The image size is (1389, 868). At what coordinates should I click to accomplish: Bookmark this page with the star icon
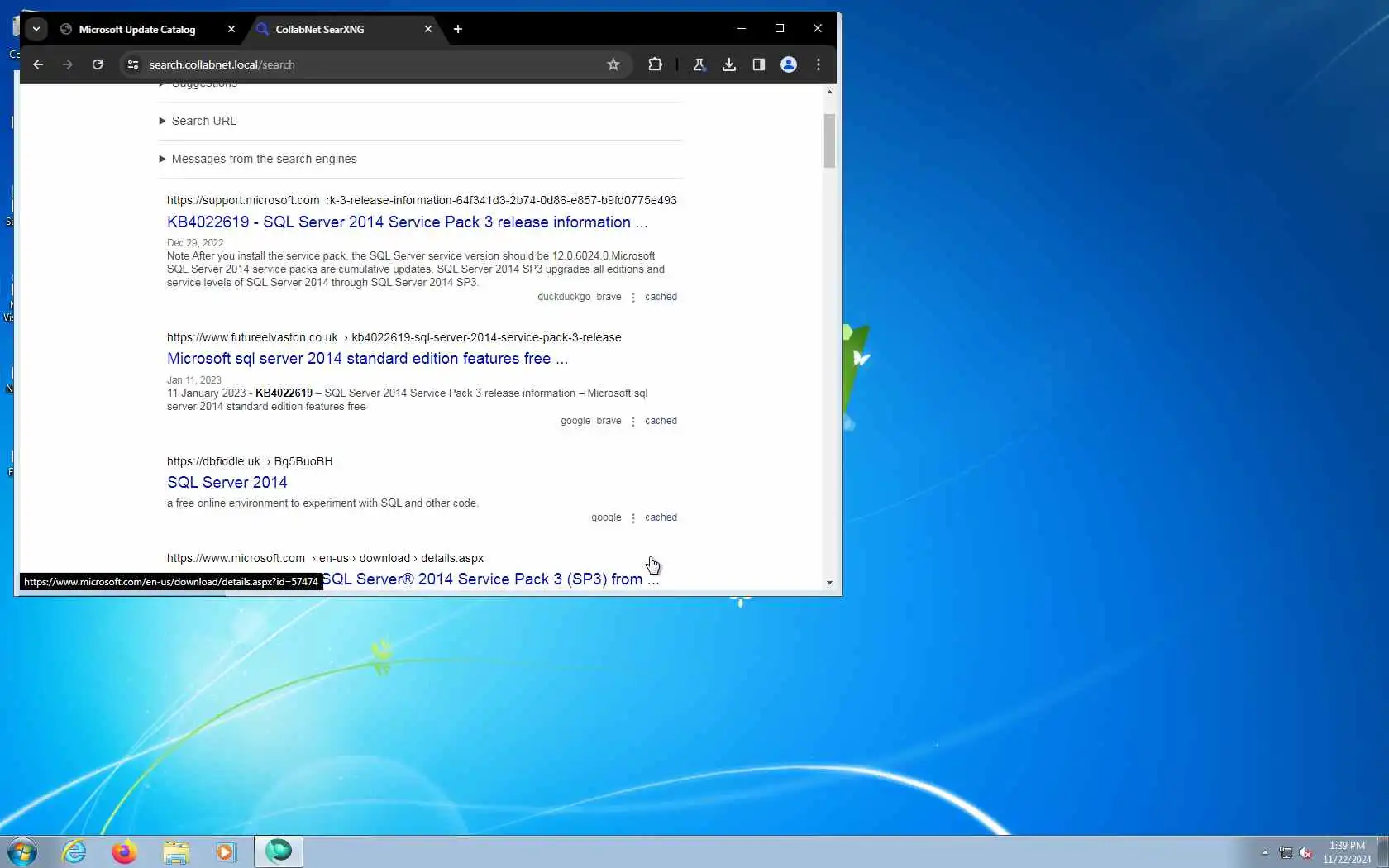coord(613,64)
